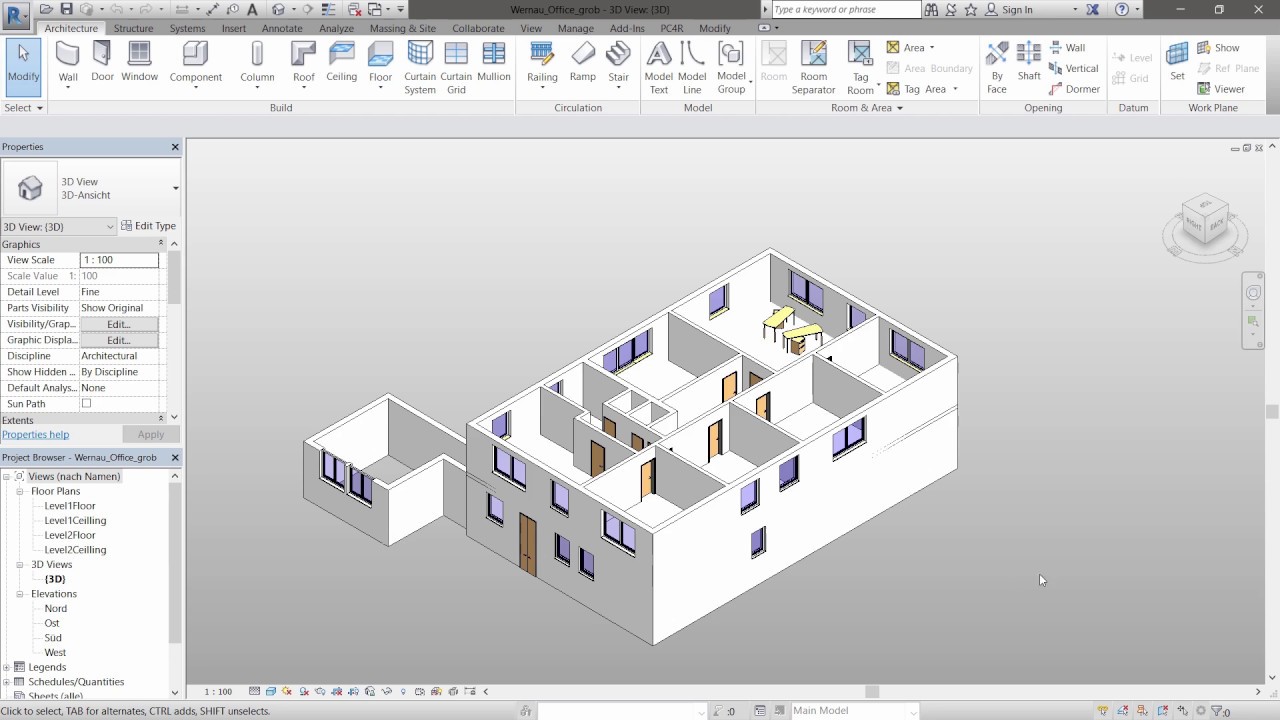Viewport: 1280px width, 720px height.
Task: Toggle the Sun Path checkbox
Action: [86, 403]
